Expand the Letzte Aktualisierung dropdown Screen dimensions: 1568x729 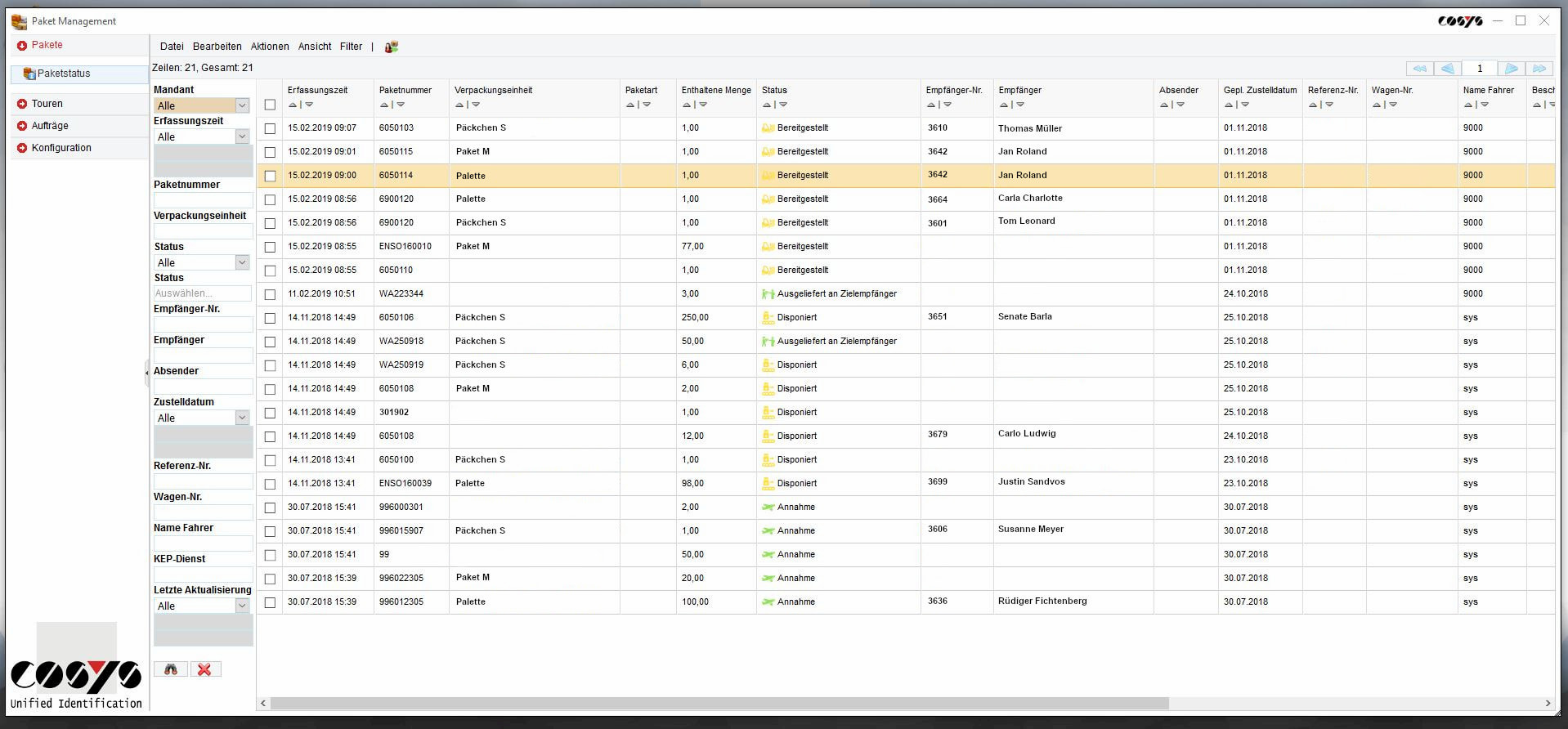click(x=242, y=606)
